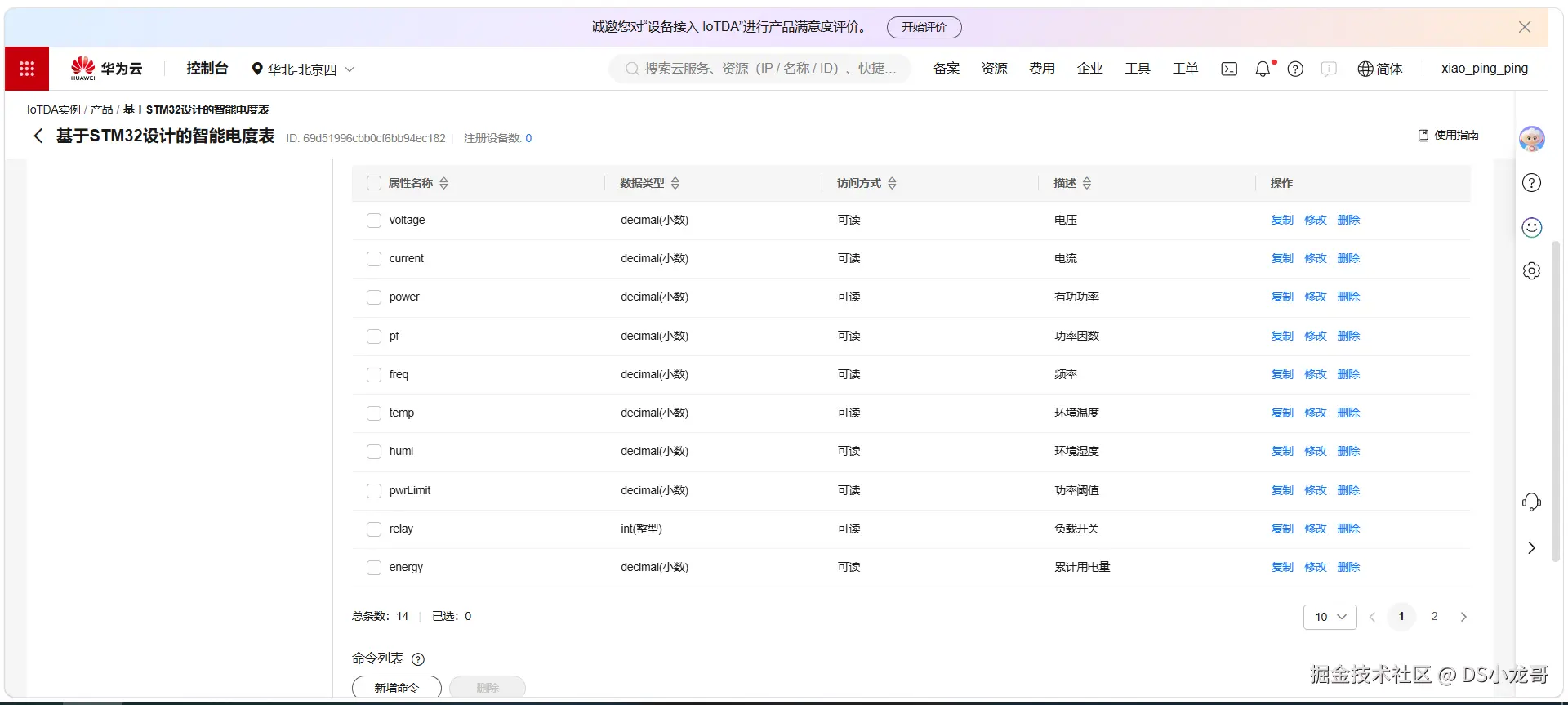The image size is (1568, 705).
Task: Sort by 属性名称 column
Action: 443,183
